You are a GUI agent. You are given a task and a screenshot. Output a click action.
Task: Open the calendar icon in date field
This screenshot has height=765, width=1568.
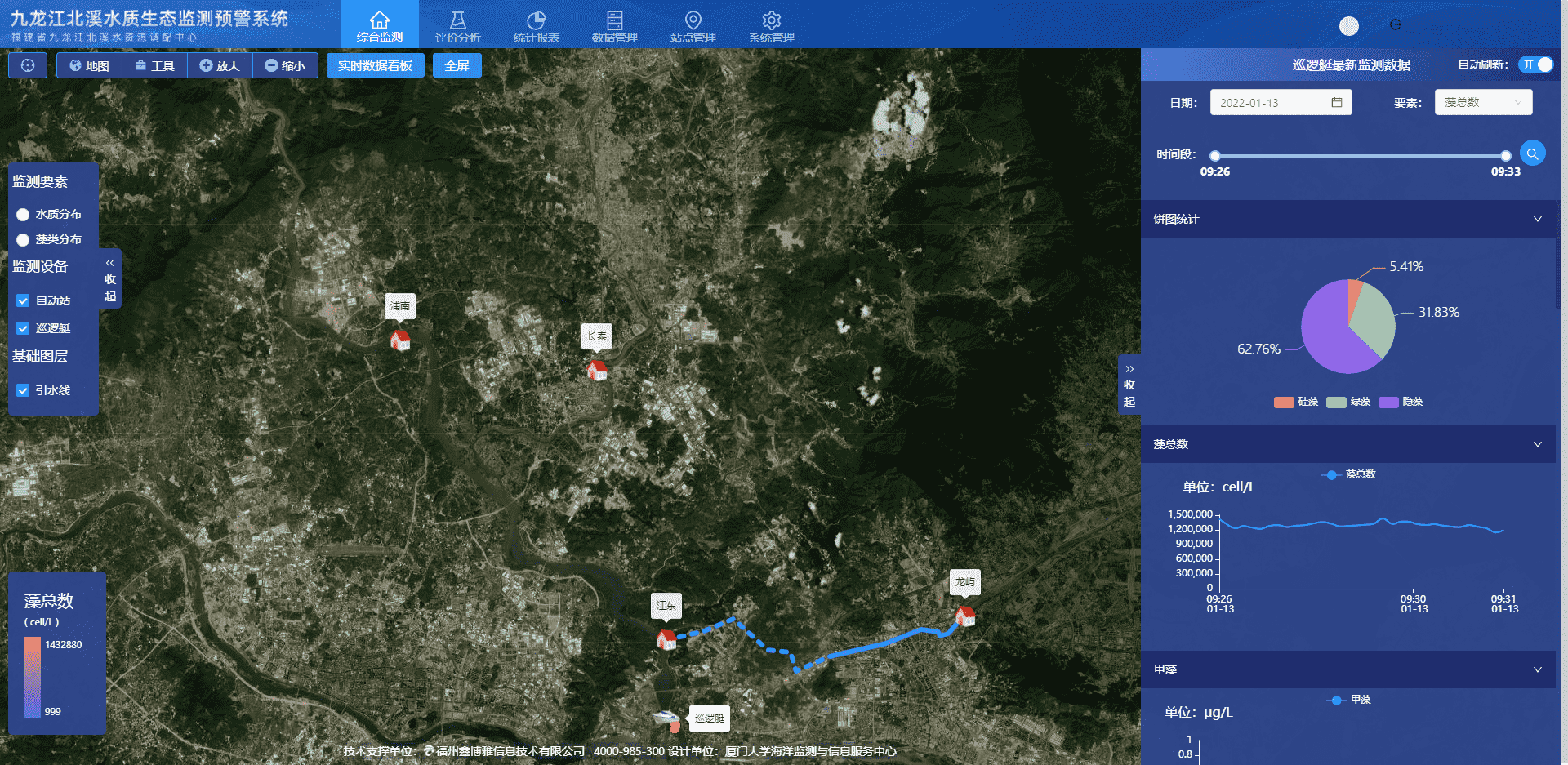[1337, 102]
